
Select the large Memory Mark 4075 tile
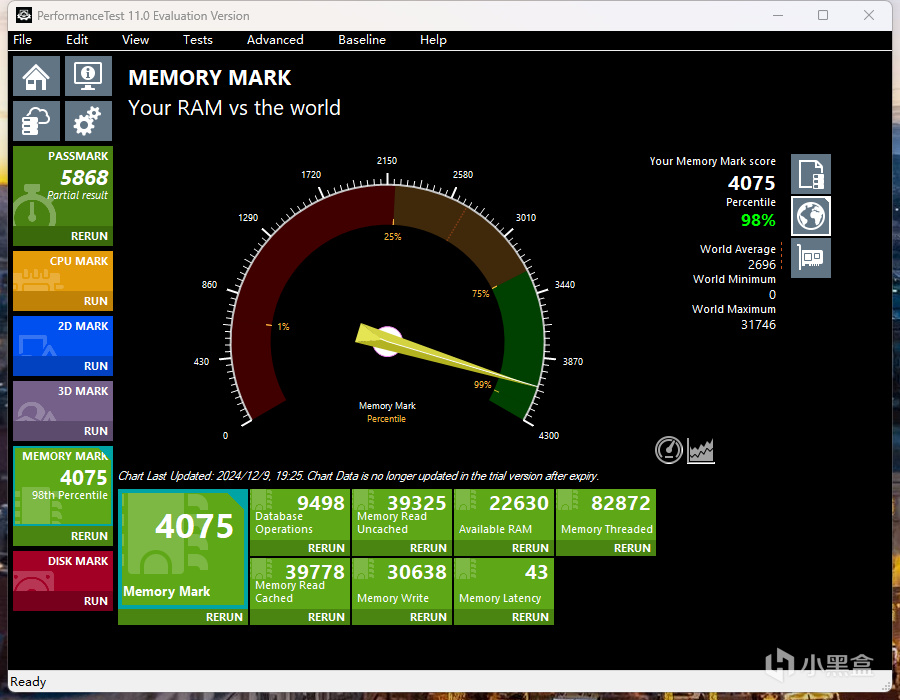[183, 549]
